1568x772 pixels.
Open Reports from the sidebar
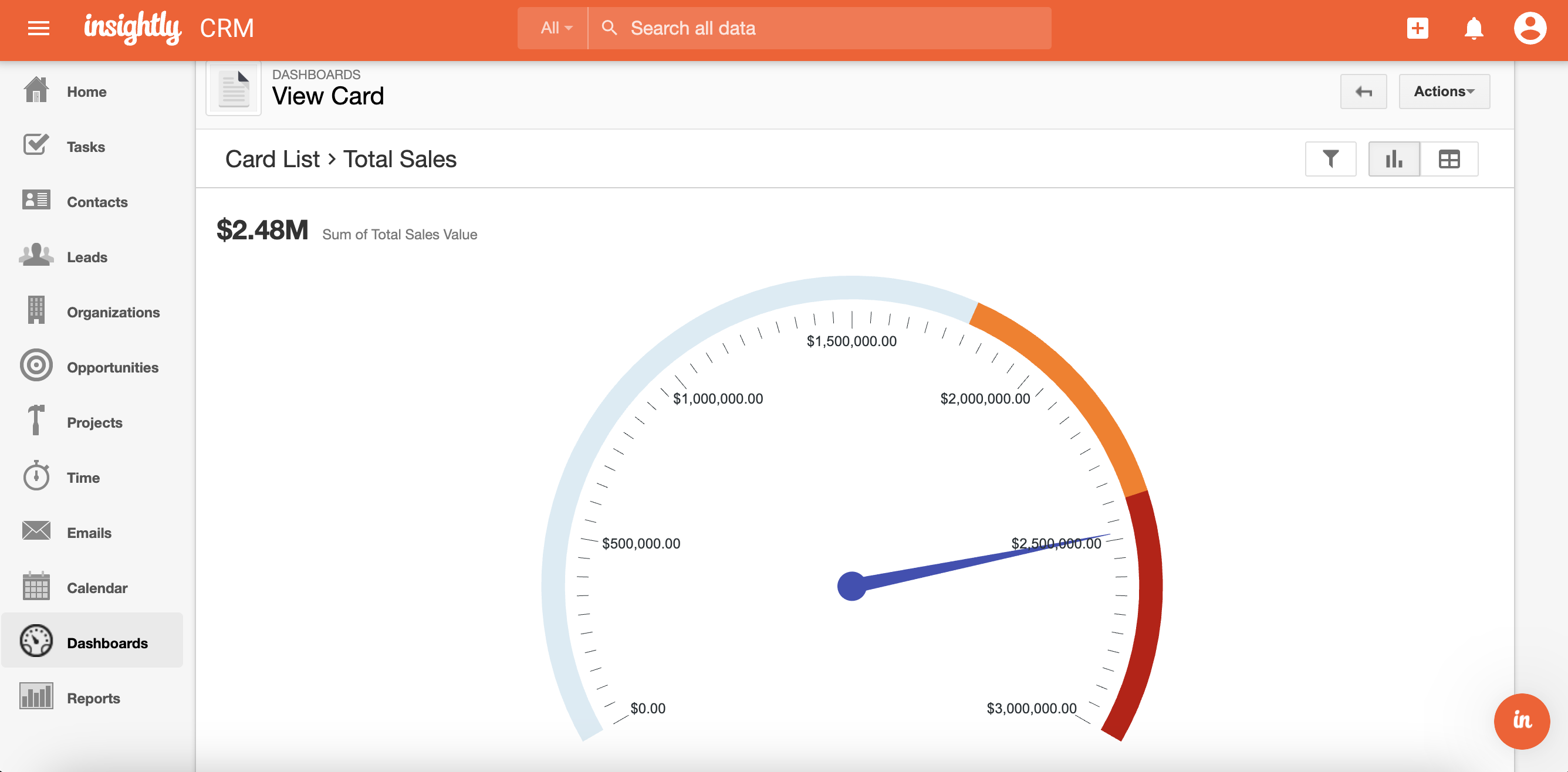click(93, 699)
